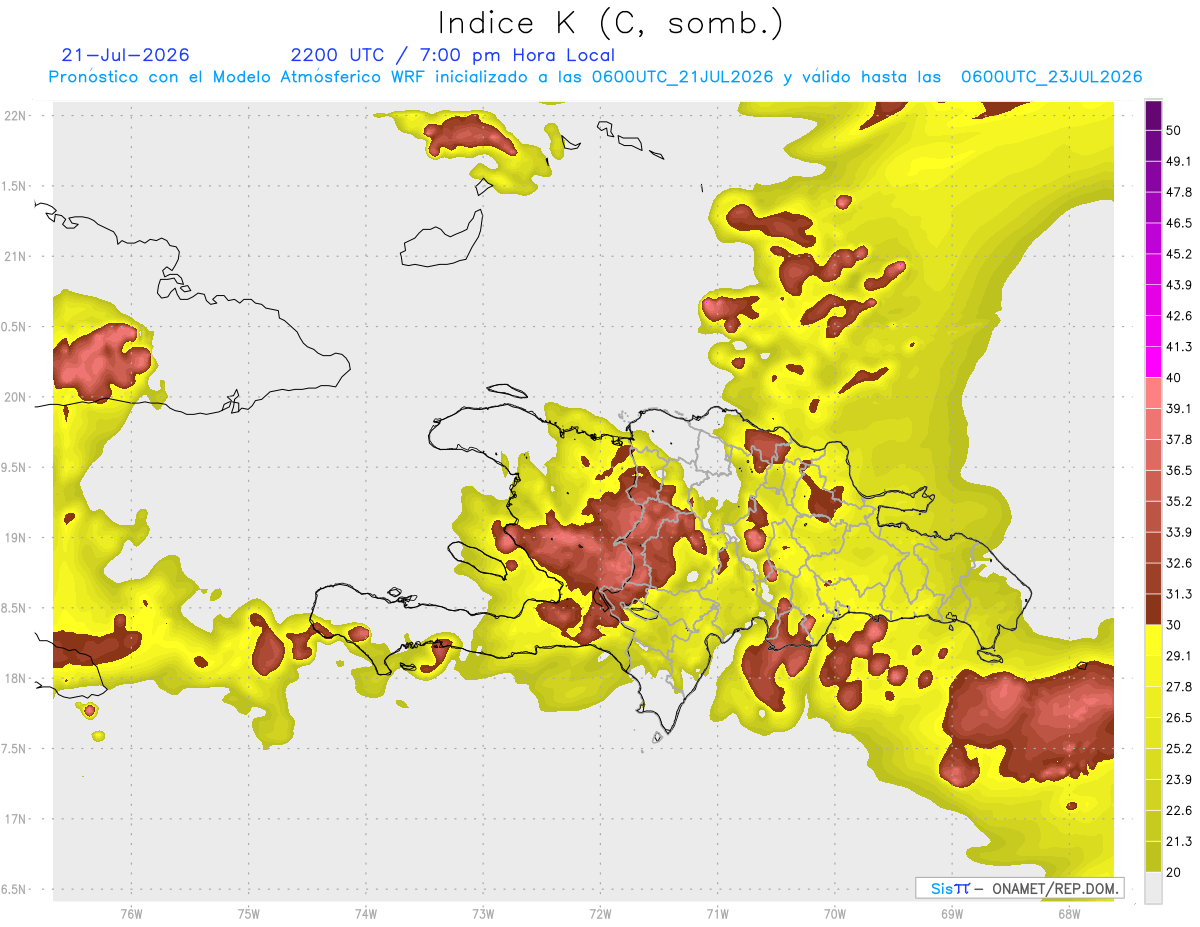Screen dimensions: 1200x927
Task: Click the '32.6' color scale value
Action: coord(1179,563)
